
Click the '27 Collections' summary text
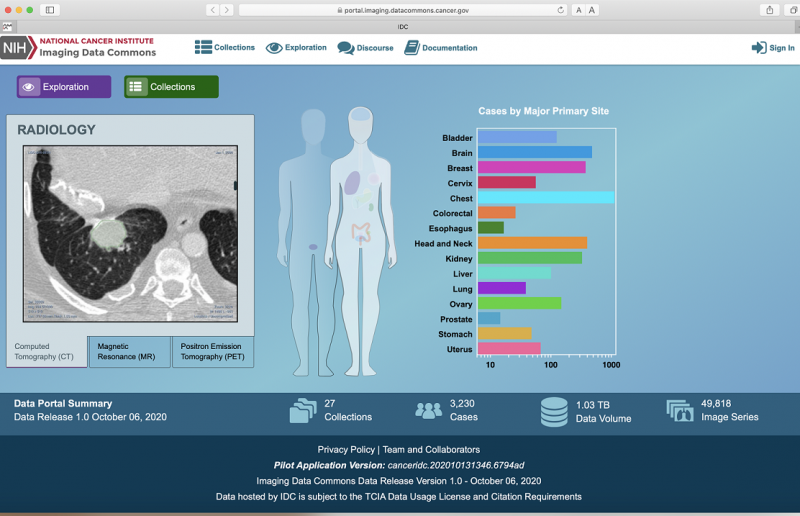(348, 410)
